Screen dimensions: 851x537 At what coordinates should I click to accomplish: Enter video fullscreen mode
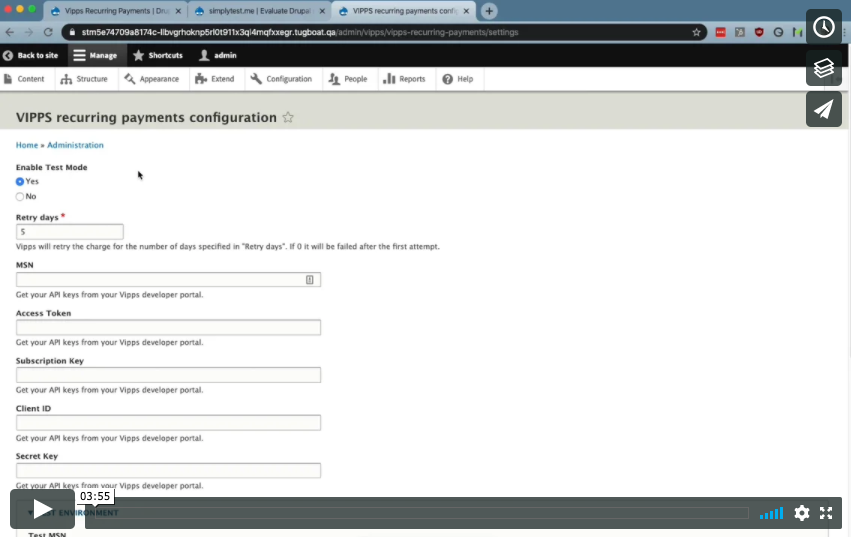[x=826, y=513]
